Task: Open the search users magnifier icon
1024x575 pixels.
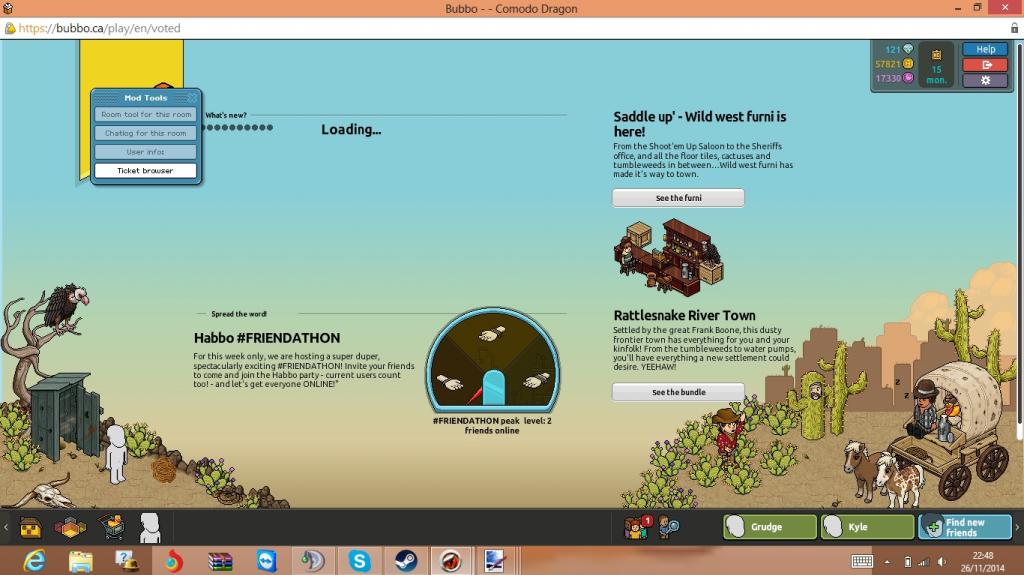Action: click(667, 527)
